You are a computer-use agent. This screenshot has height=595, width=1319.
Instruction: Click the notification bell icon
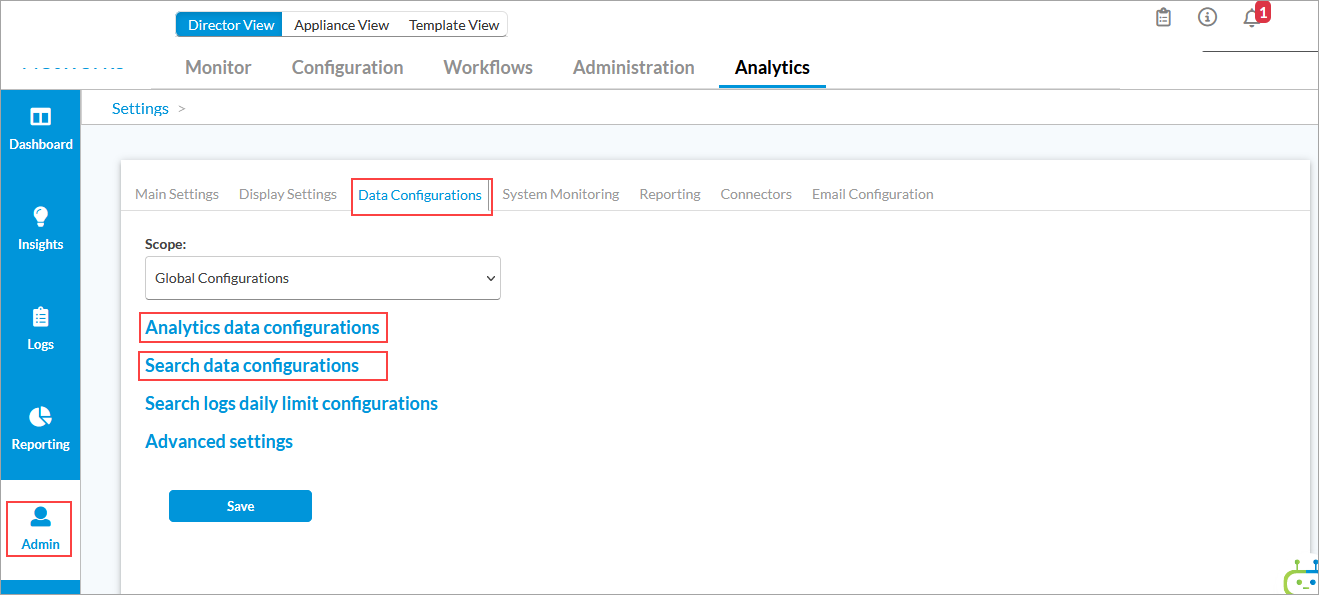pos(1251,18)
